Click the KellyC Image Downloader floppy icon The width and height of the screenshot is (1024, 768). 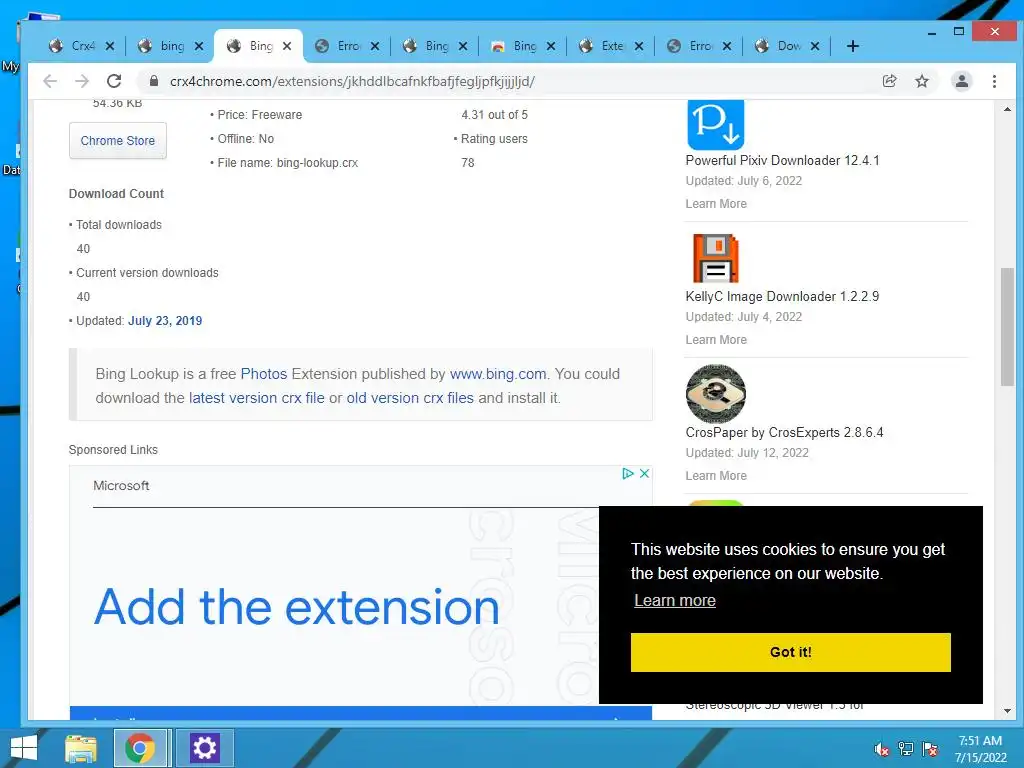[x=716, y=259]
